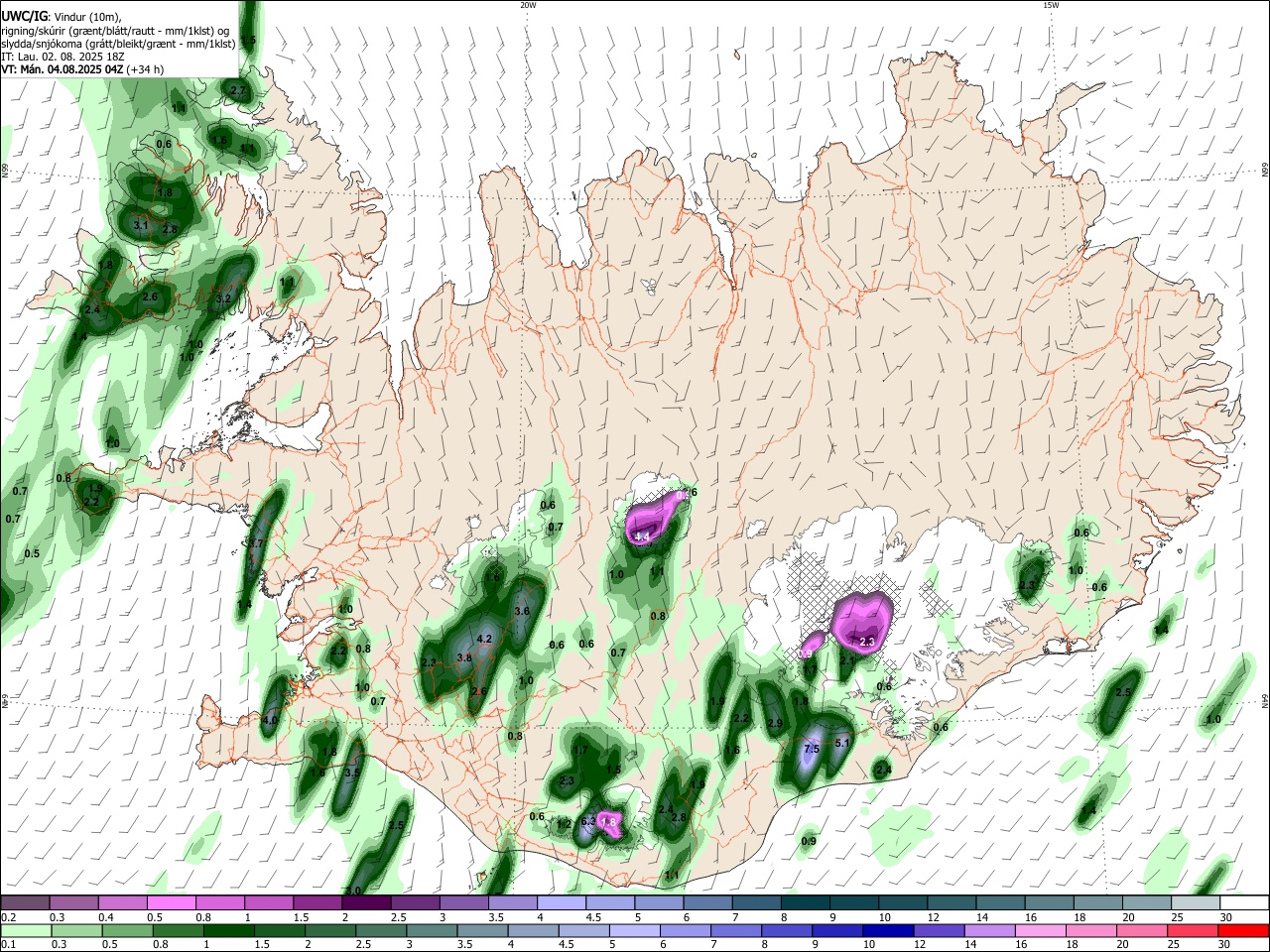The image size is (1270, 952).
Task: Click the 4.2 precipitation value on the map
Action: (484, 640)
